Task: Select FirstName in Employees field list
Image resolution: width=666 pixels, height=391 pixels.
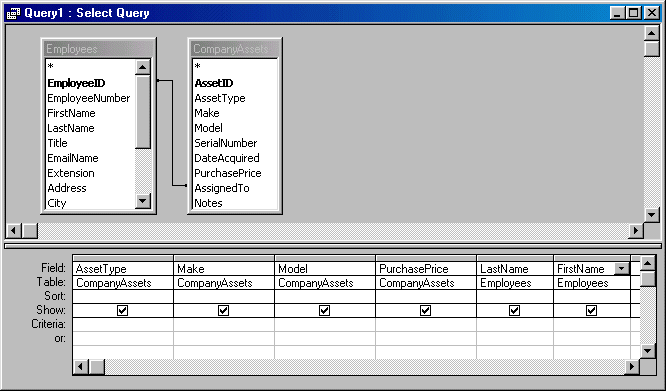Action: (71, 113)
